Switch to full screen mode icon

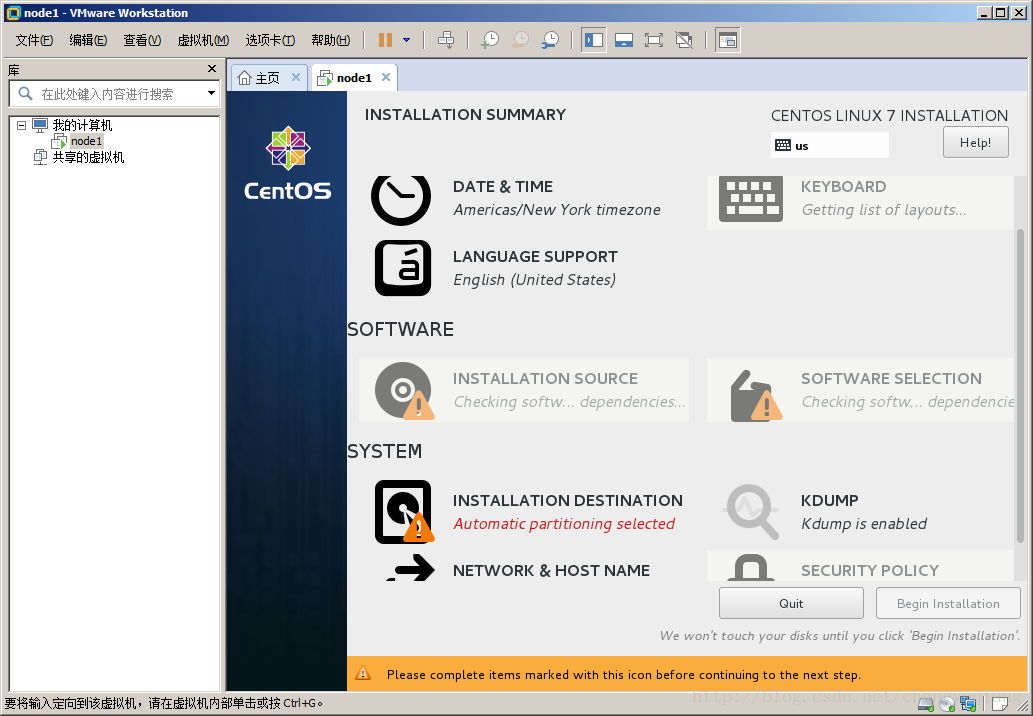654,40
